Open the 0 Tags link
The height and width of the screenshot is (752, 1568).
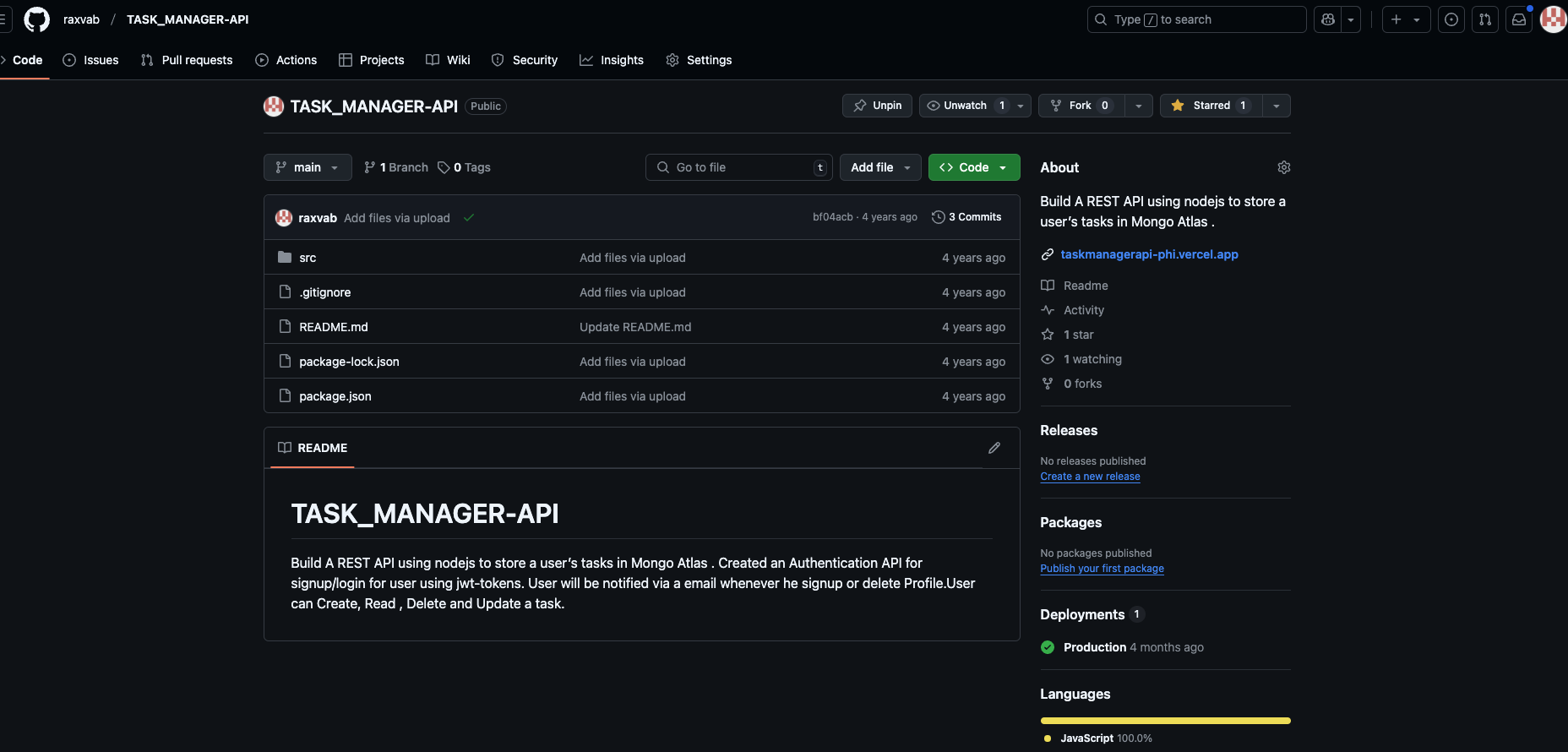(x=464, y=167)
